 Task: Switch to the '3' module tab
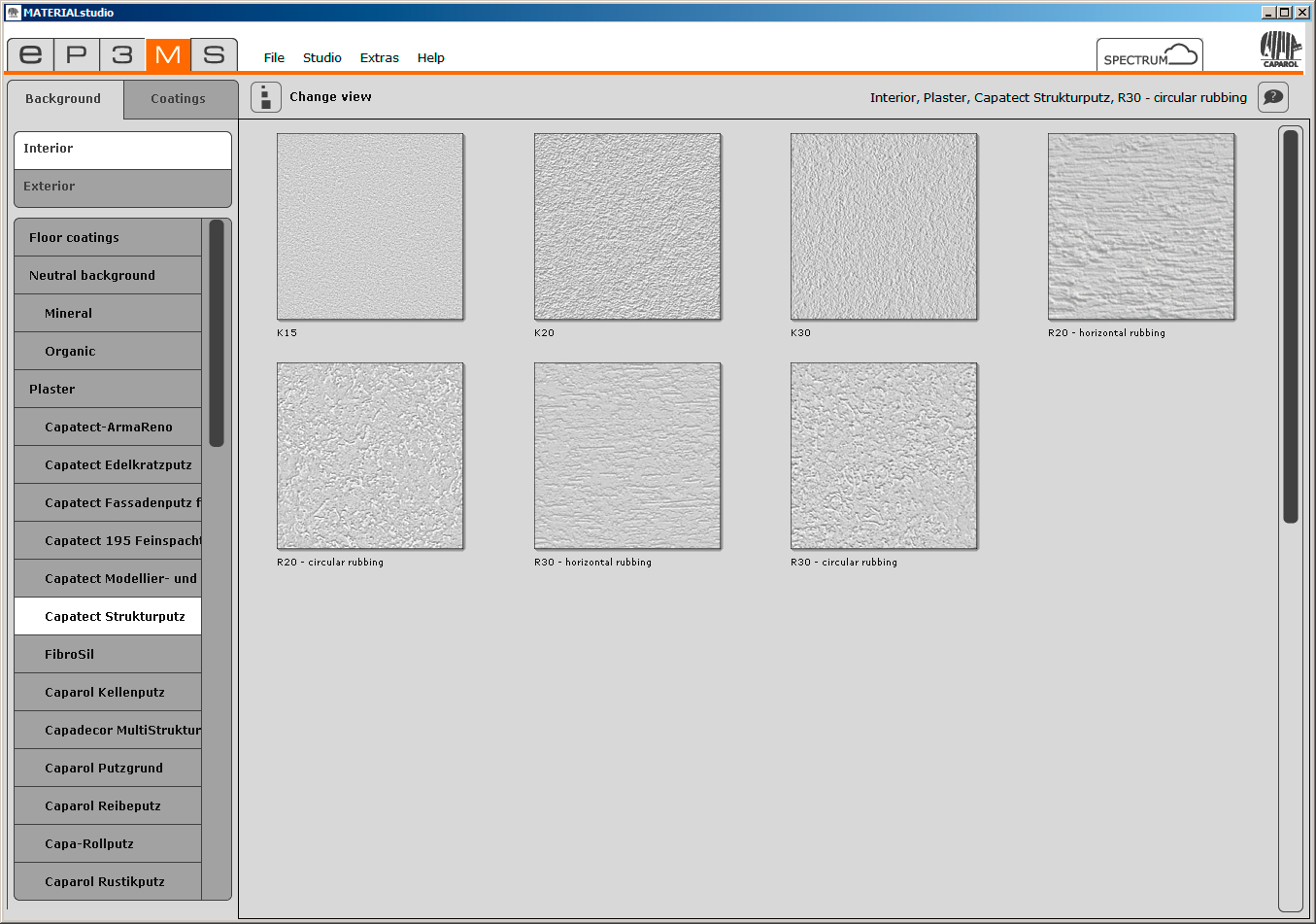pyautogui.click(x=122, y=54)
